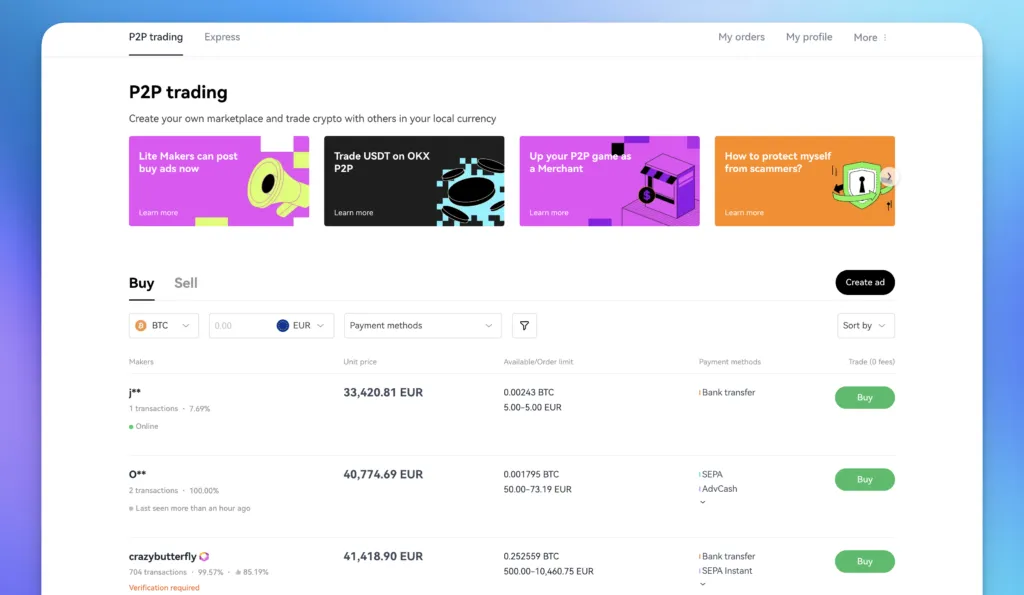The image size is (1024, 595).
Task: Buy BTC from maker j**
Action: coord(864,398)
